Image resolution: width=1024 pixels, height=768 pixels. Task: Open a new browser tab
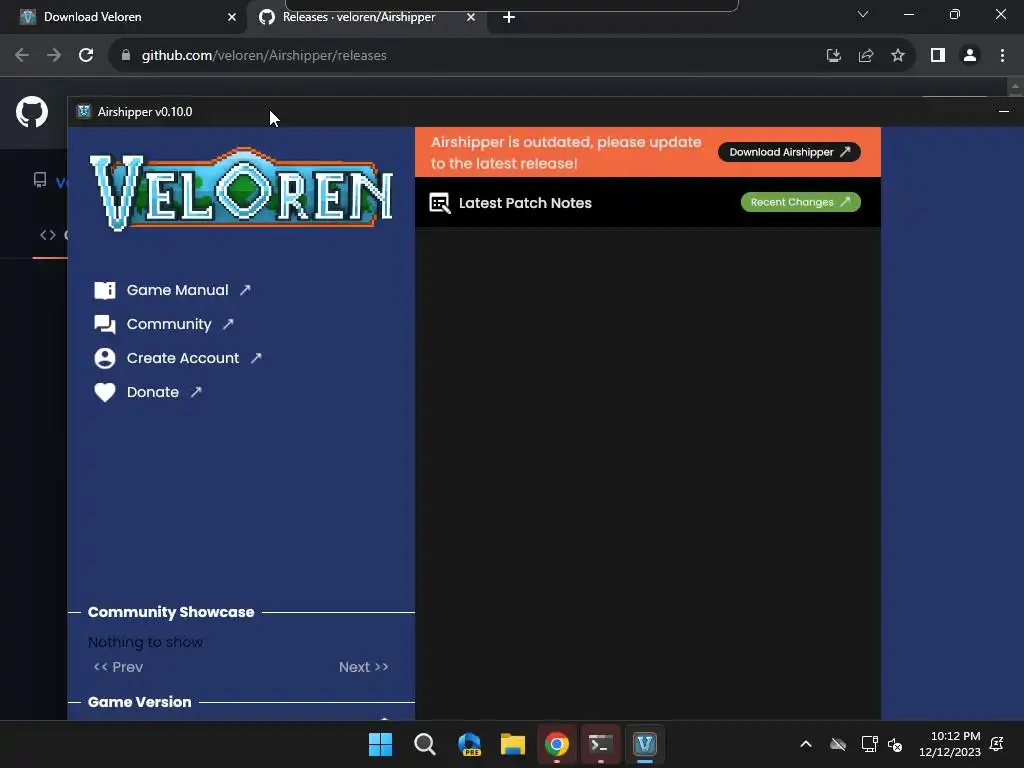(509, 17)
